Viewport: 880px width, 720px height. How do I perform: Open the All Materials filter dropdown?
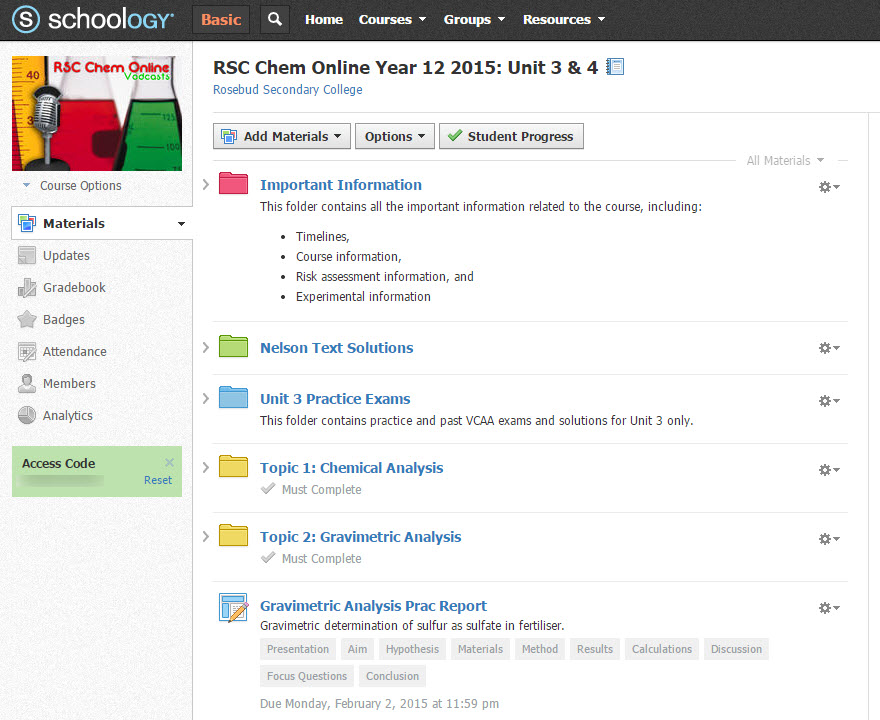tap(785, 160)
